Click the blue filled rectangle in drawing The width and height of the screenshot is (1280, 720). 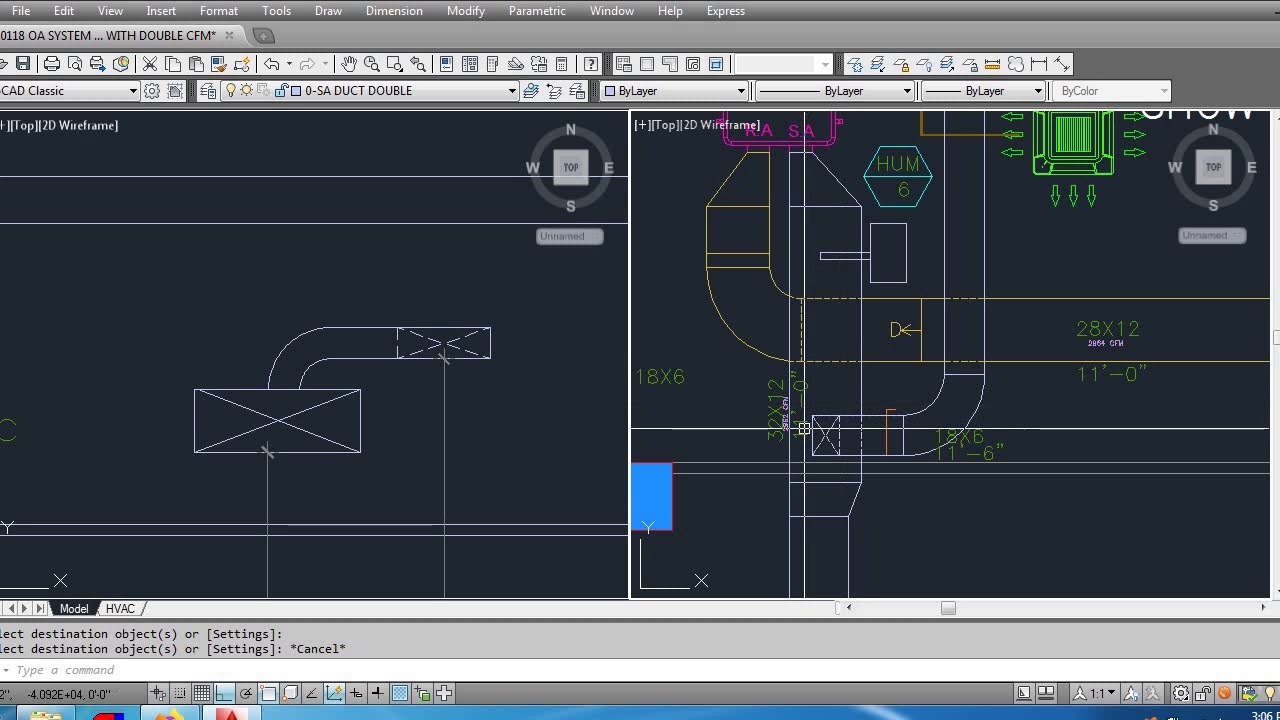pyautogui.click(x=651, y=496)
